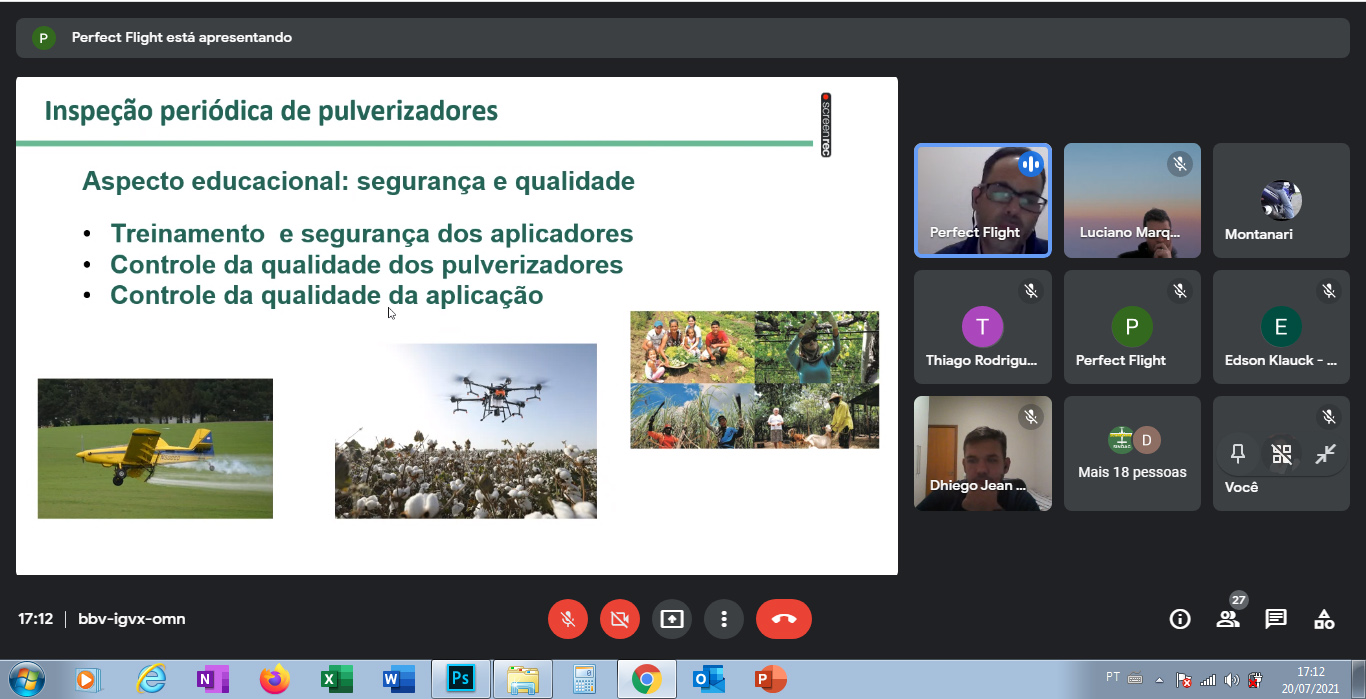This screenshot has height=699, width=1366.
Task: Show the participants list with 27 badge
Action: click(x=1228, y=619)
